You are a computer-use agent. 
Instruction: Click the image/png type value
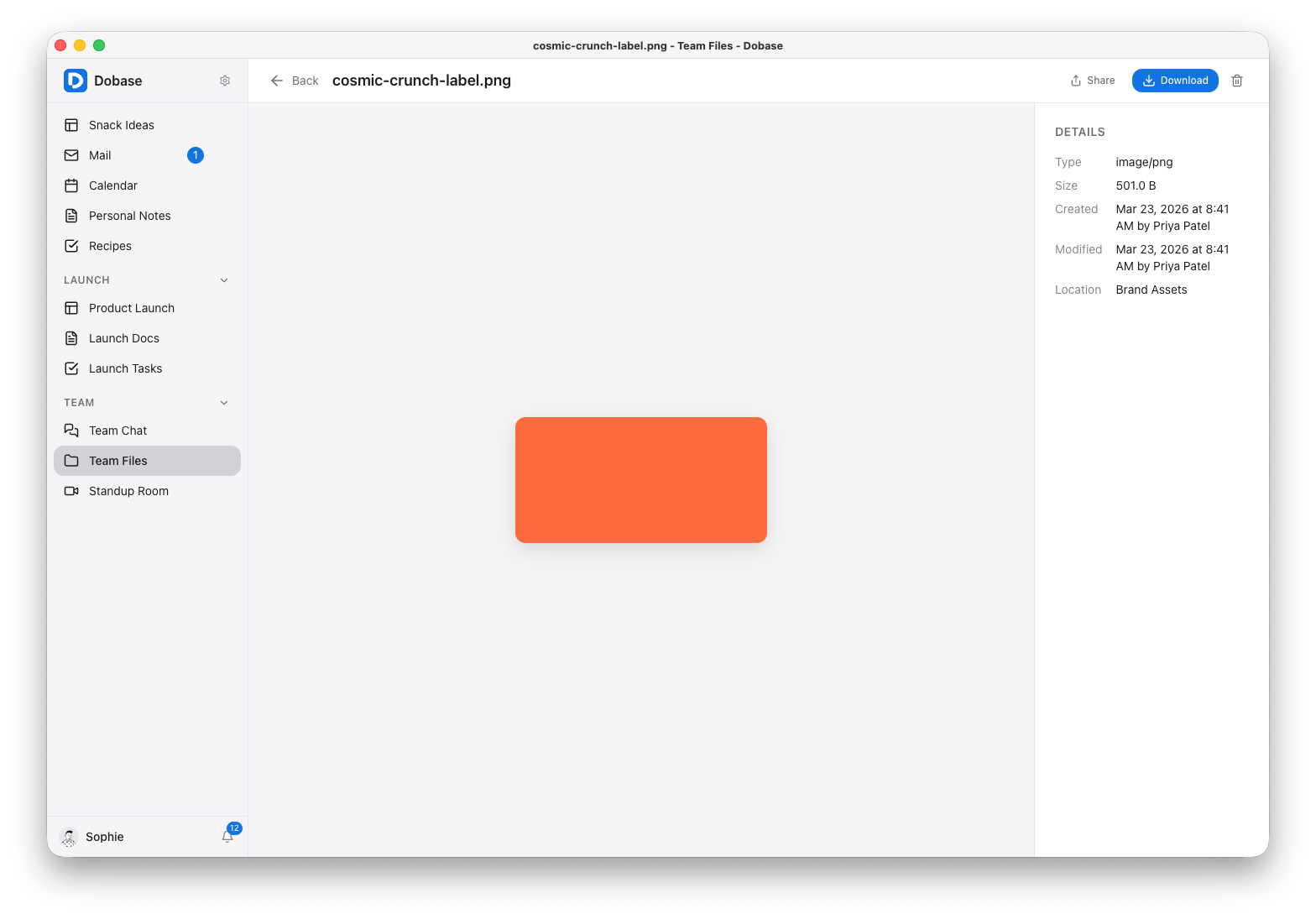pos(1144,162)
